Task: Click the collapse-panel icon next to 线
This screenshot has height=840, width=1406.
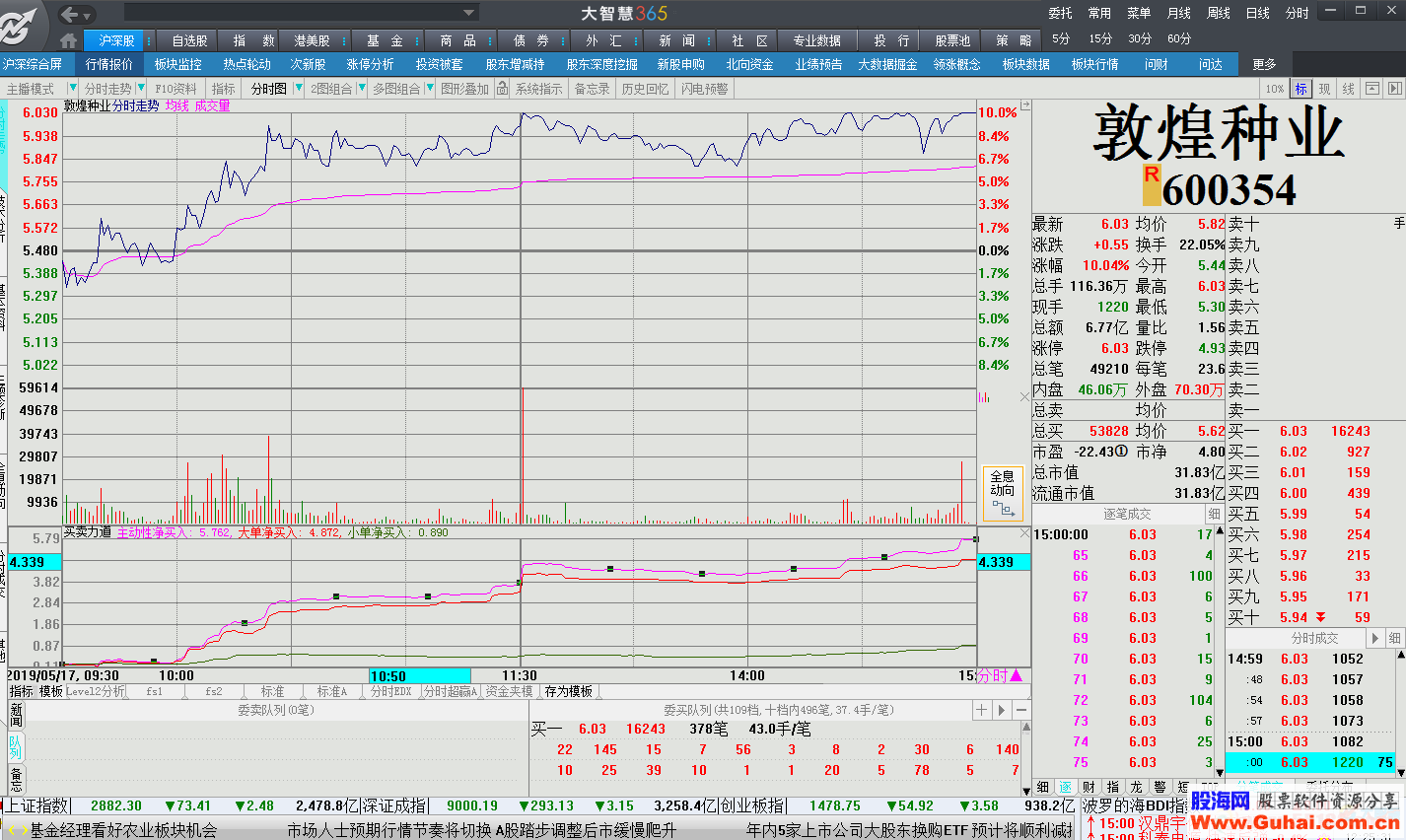Action: pyautogui.click(x=1372, y=89)
